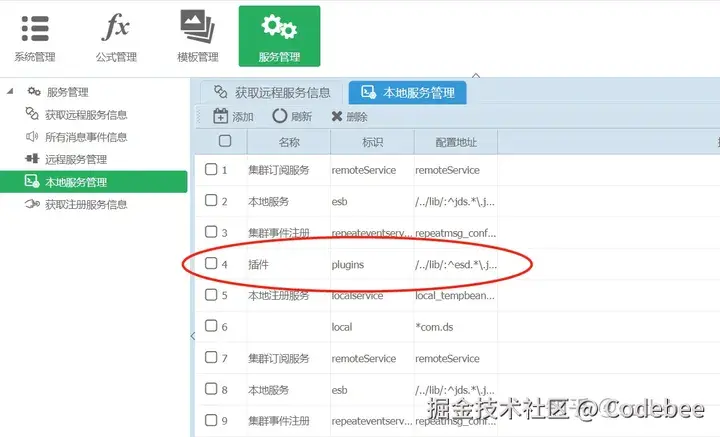
Task: Click speaker icon for 所有消息事件信息
Action: tap(32, 136)
